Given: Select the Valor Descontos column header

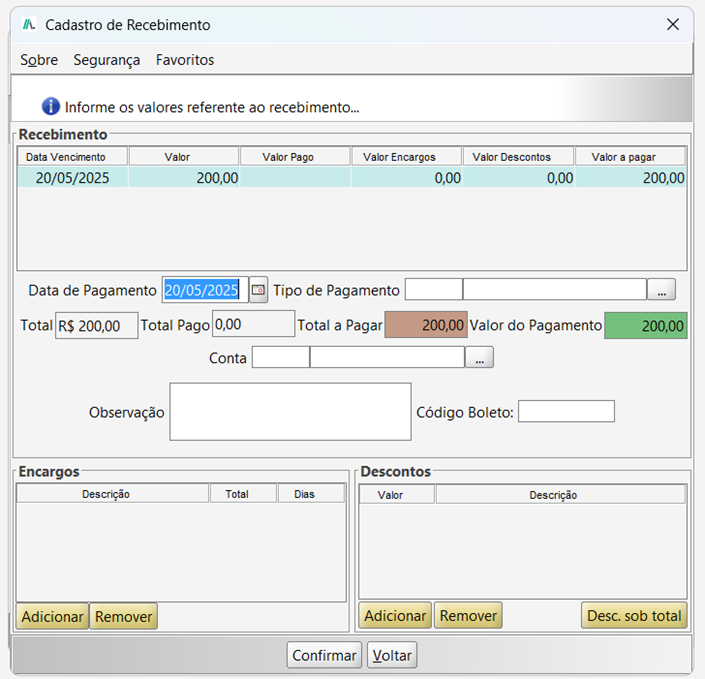Looking at the screenshot, I should pyautogui.click(x=518, y=156).
